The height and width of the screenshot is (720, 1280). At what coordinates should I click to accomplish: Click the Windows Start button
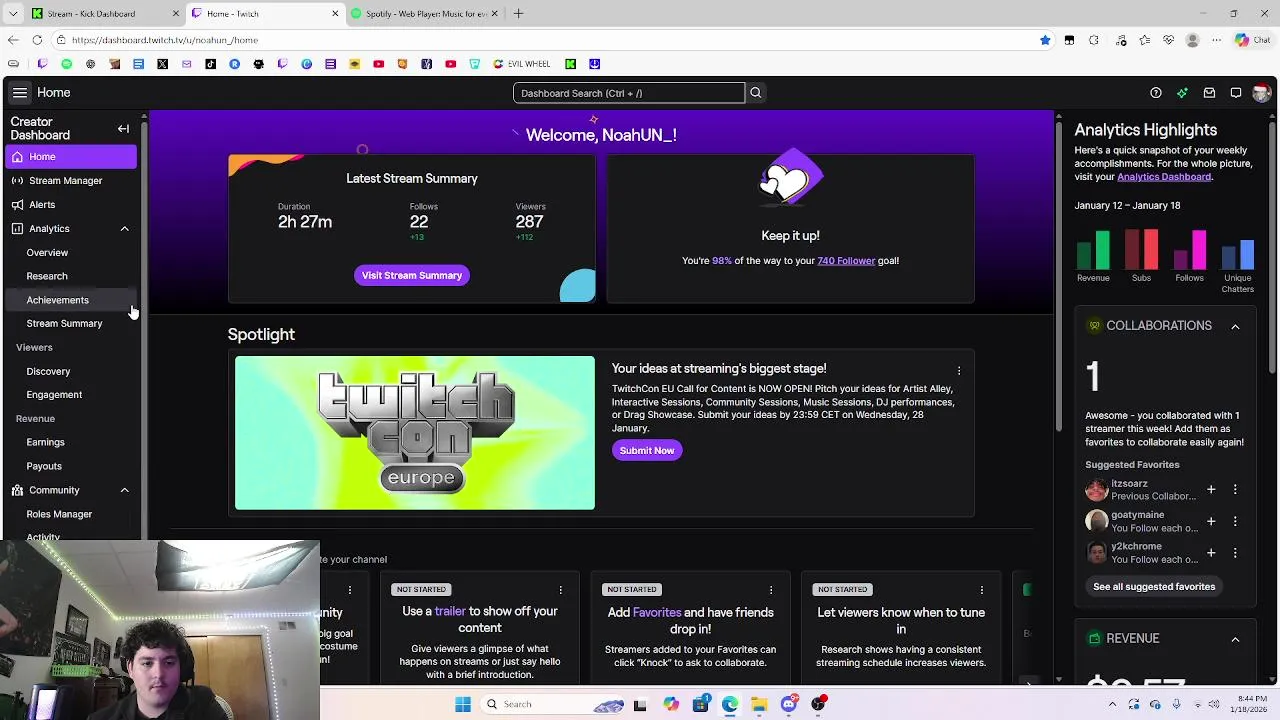463,704
